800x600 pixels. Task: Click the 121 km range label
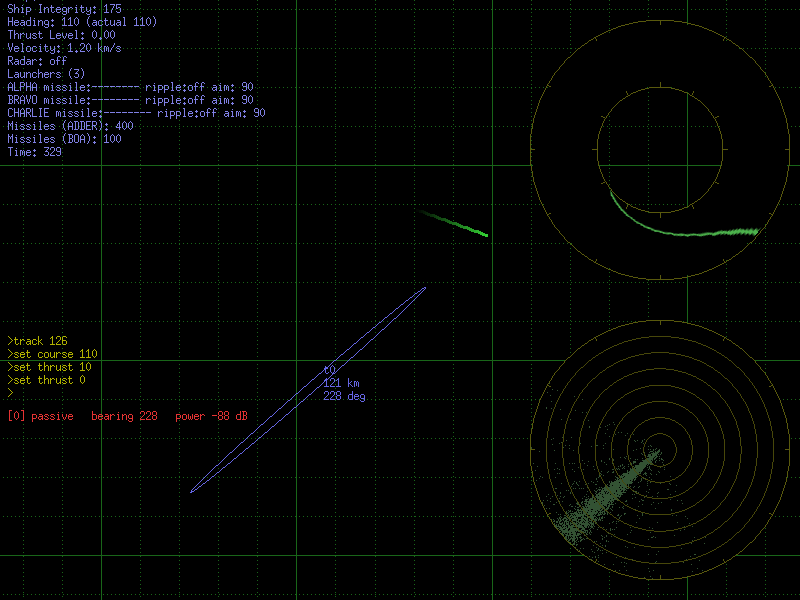coord(341,383)
